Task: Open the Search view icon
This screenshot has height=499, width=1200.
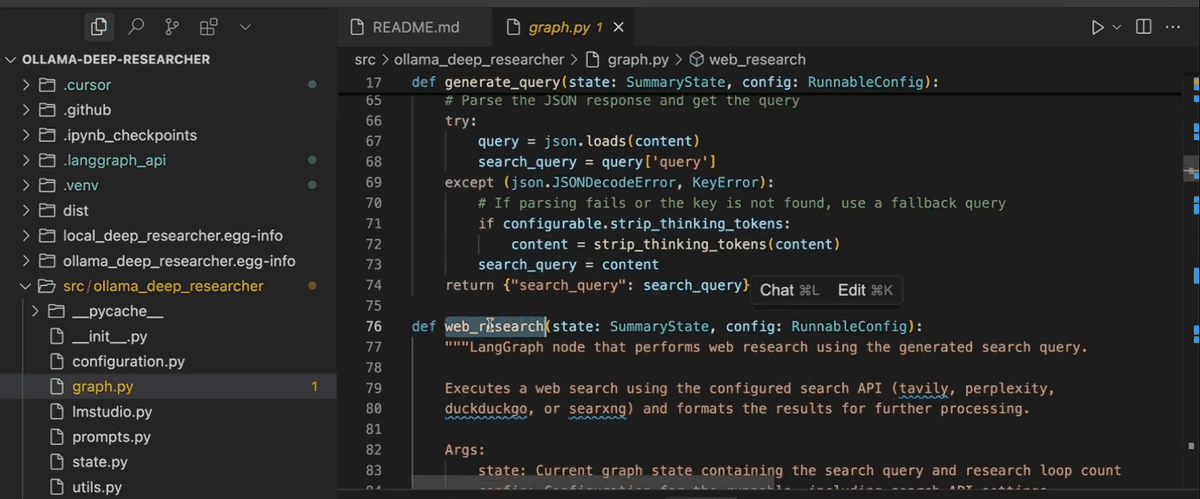Action: (x=136, y=27)
